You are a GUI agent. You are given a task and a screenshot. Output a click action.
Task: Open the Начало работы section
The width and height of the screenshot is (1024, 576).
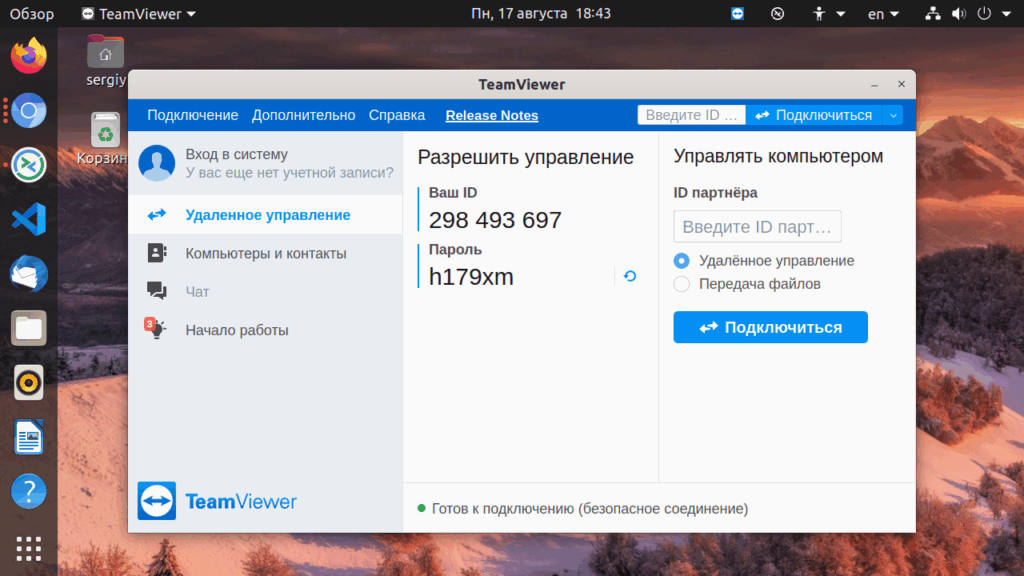(x=265, y=330)
